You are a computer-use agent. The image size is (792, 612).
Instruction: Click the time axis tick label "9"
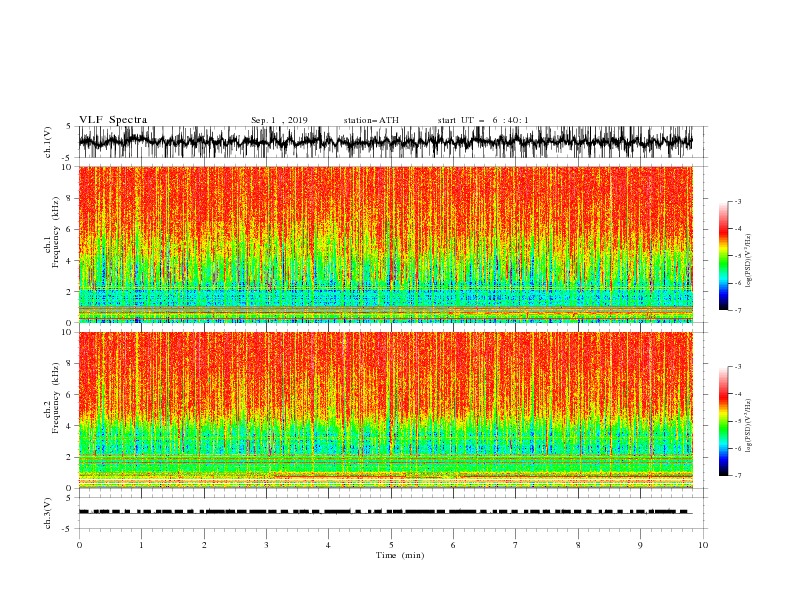point(640,545)
